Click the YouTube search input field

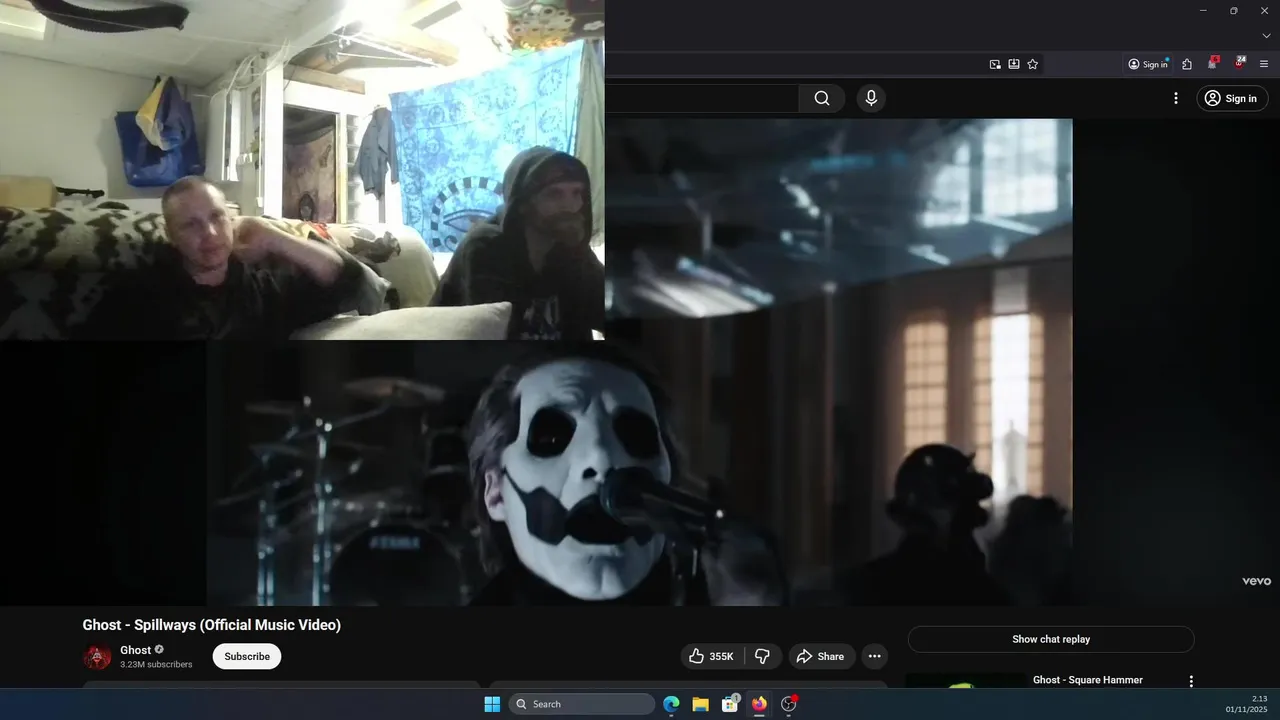tap(702, 98)
